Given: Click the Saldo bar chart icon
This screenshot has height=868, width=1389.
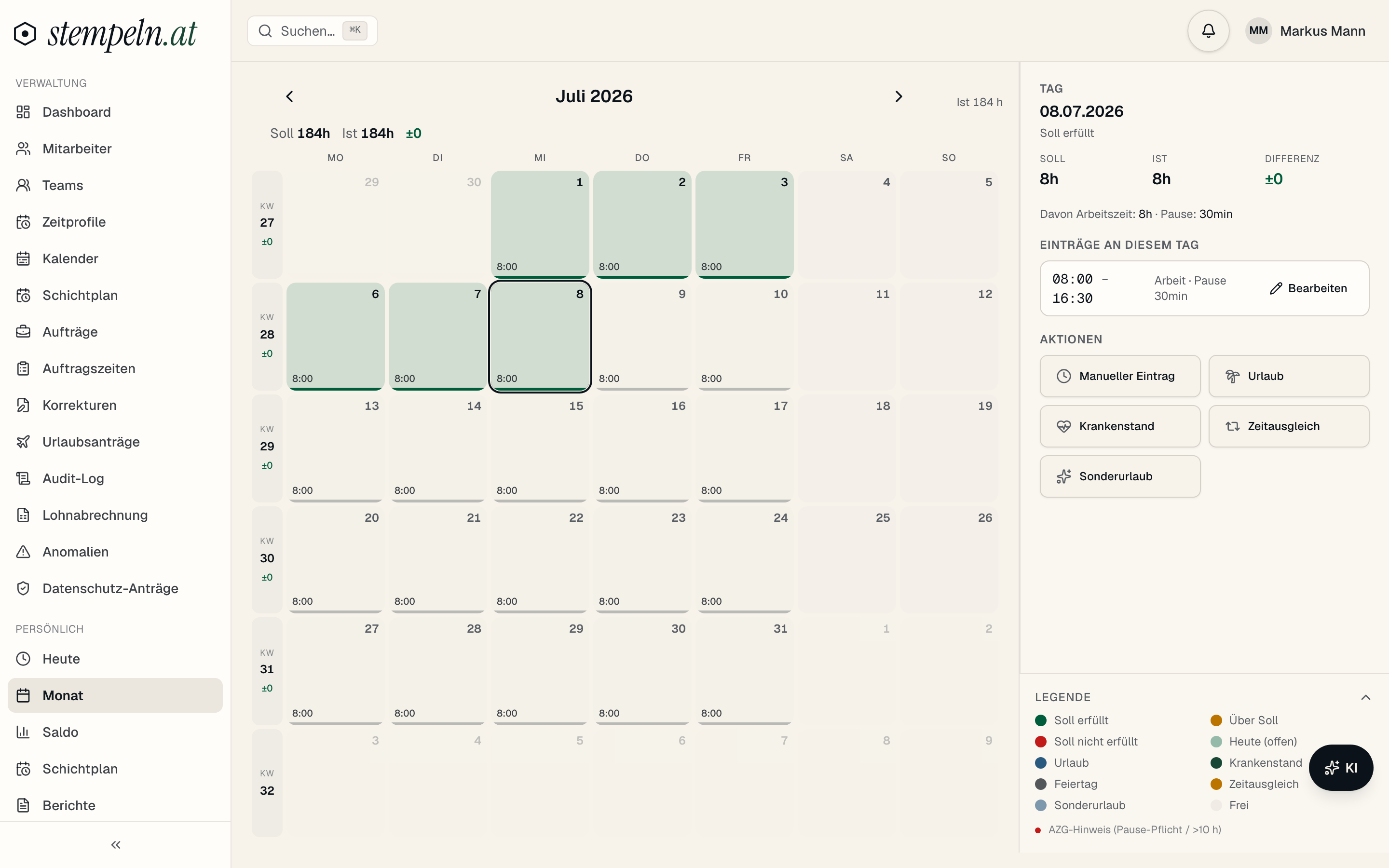Looking at the screenshot, I should pos(23,732).
